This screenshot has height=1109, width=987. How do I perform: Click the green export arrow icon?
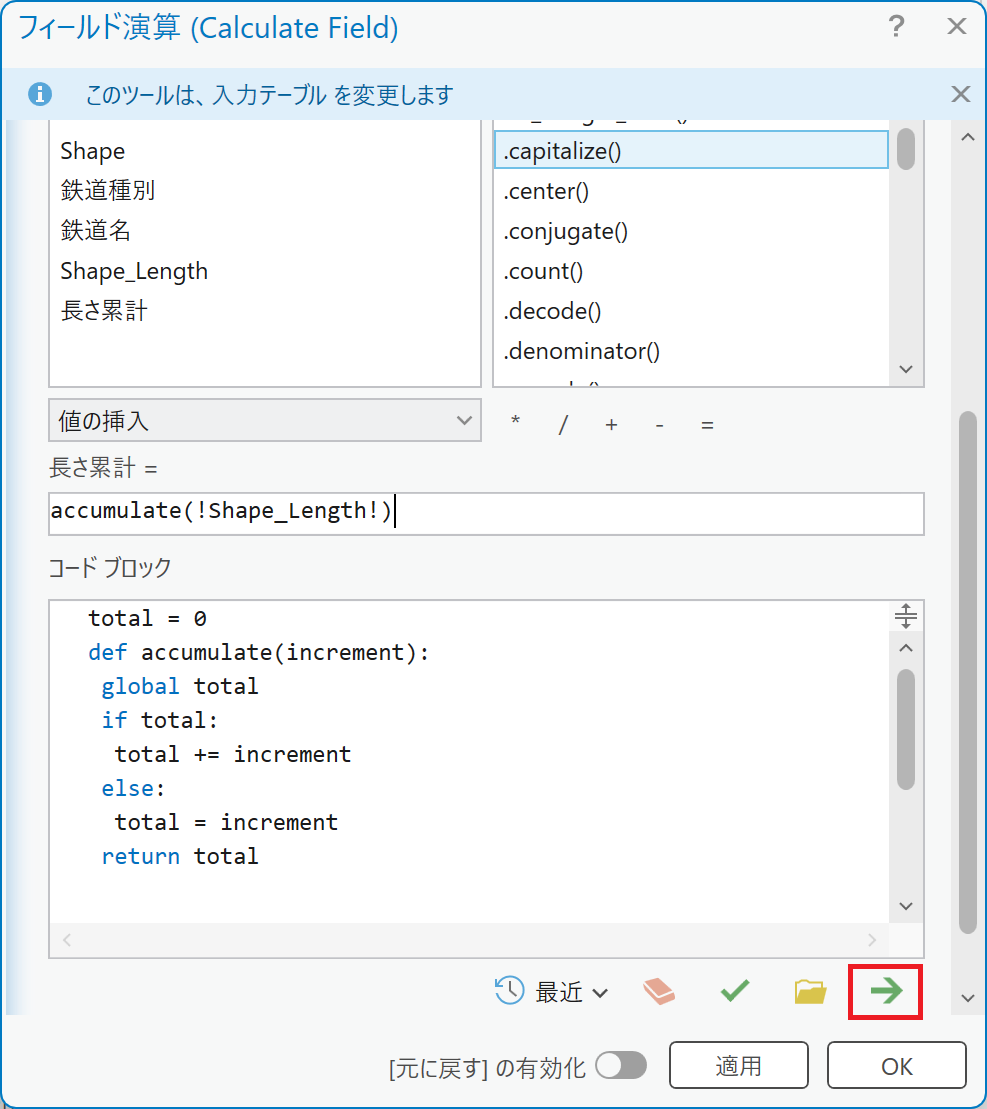point(885,991)
